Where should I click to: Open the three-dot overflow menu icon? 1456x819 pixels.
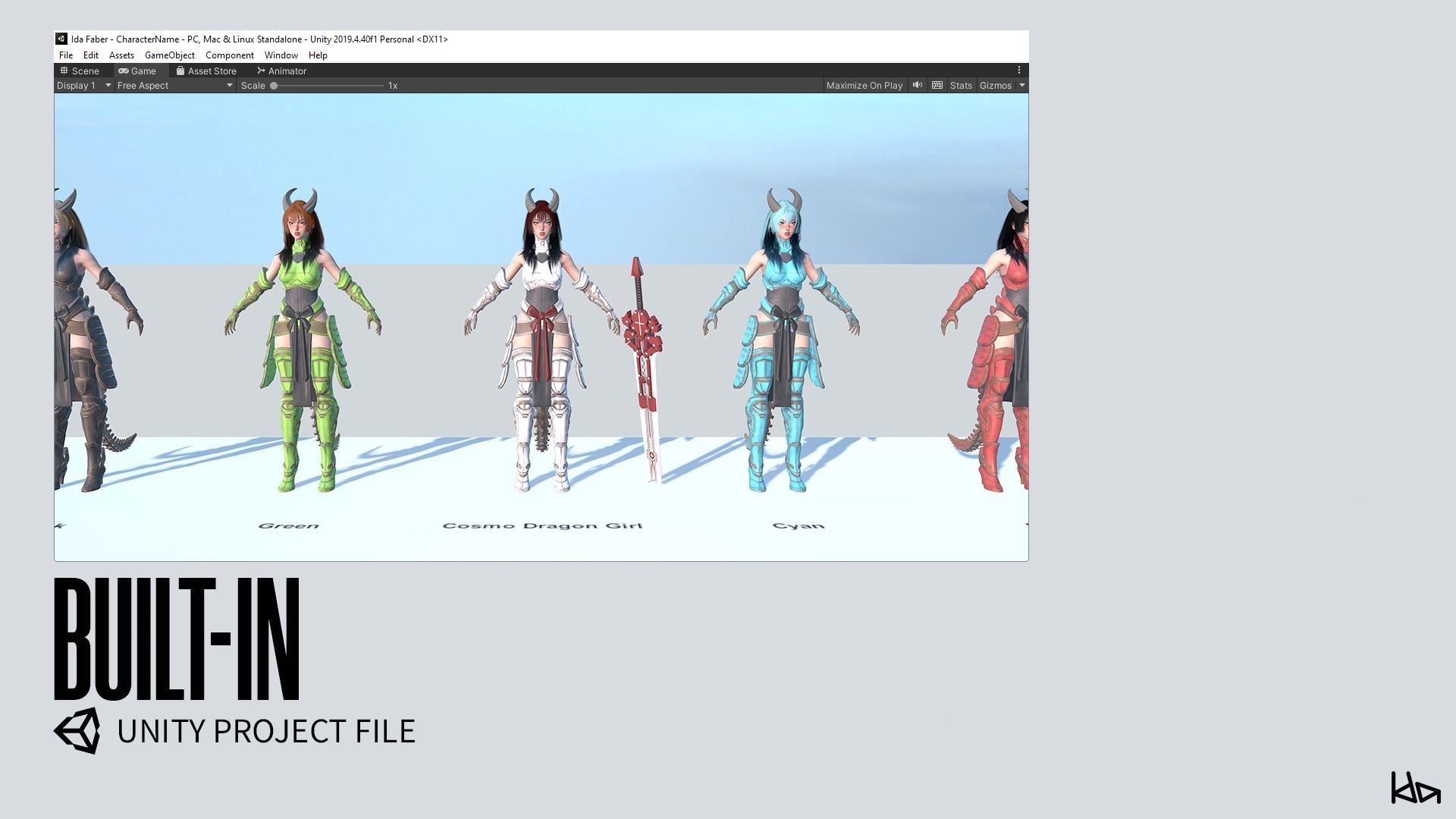coord(1019,70)
